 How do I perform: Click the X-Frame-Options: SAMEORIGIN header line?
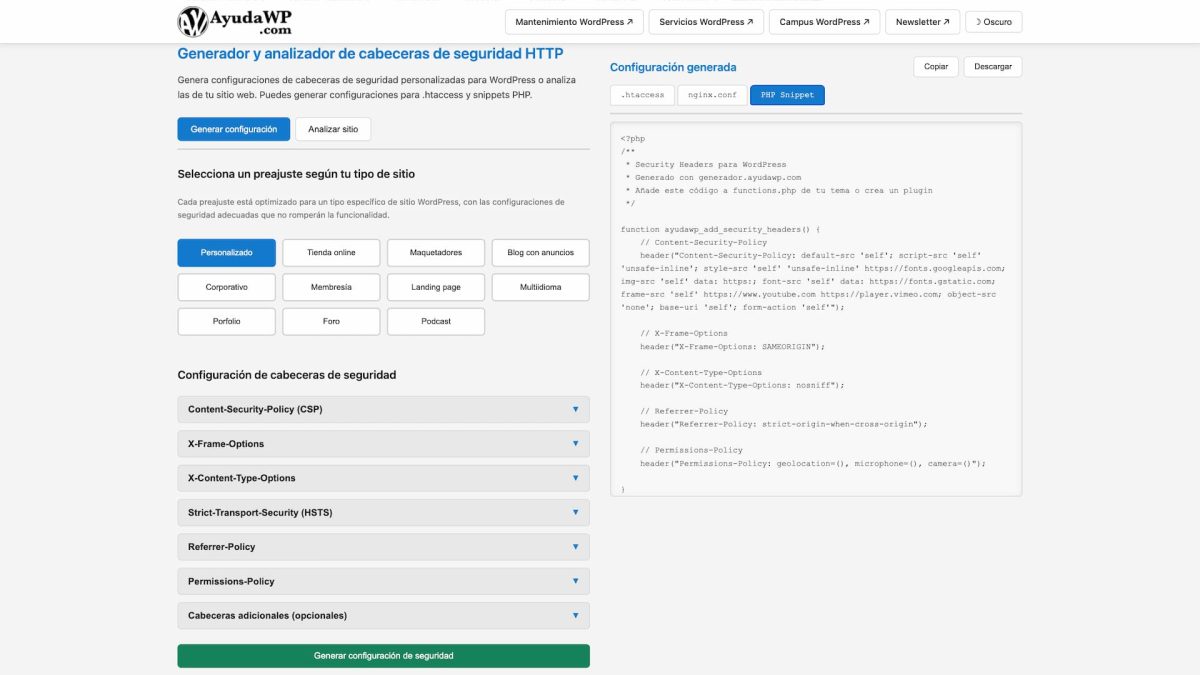click(732, 346)
